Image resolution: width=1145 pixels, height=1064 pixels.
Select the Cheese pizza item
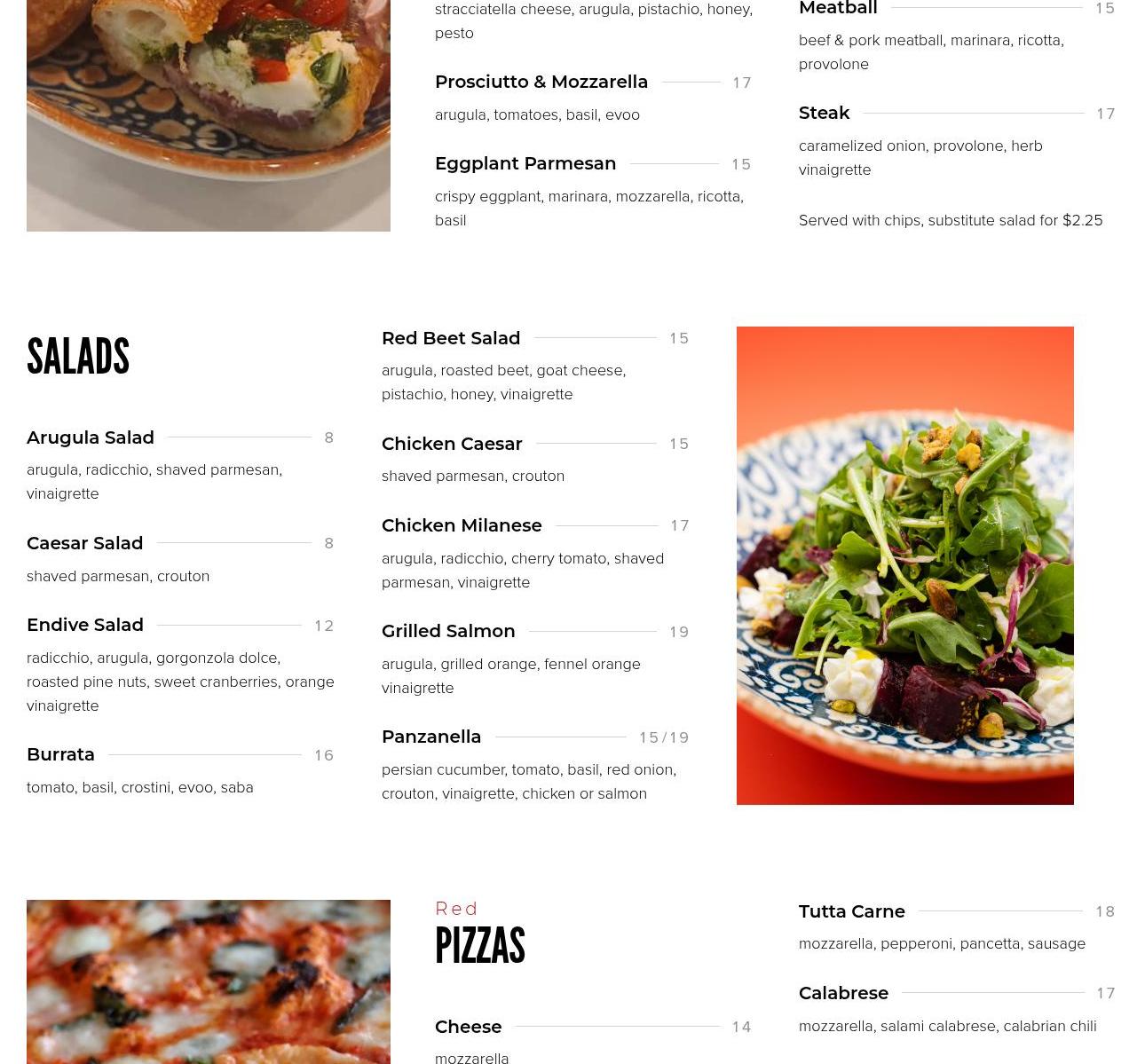coord(469,1027)
